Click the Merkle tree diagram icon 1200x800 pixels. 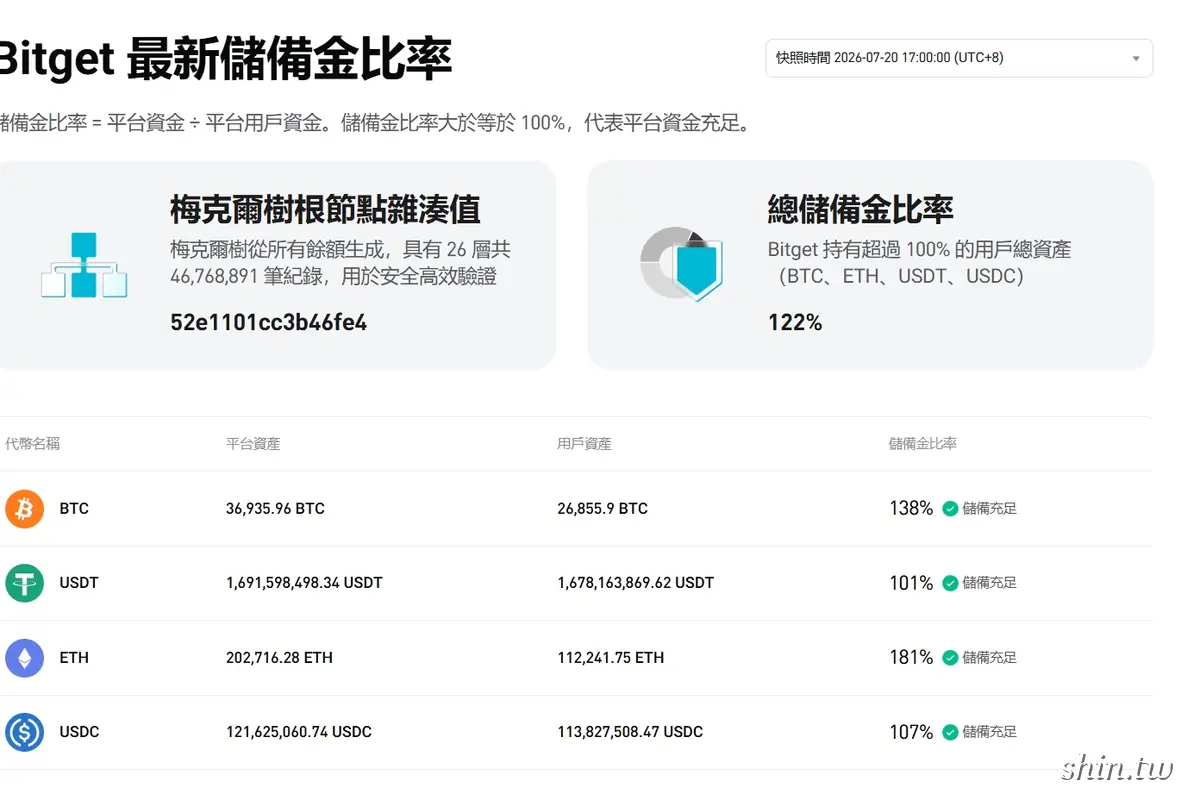[85, 265]
